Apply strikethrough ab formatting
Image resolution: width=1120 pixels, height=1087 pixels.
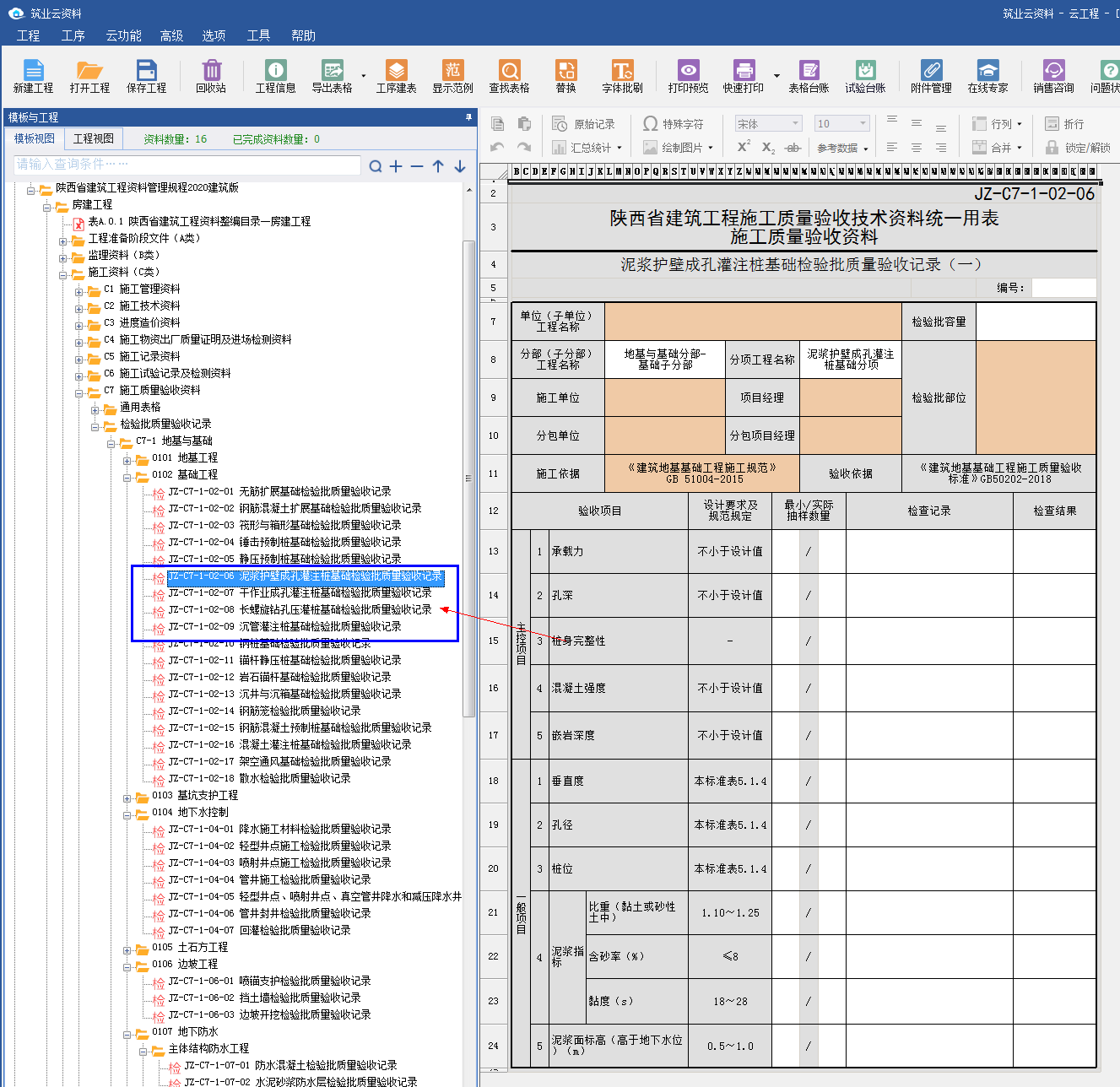click(x=793, y=148)
